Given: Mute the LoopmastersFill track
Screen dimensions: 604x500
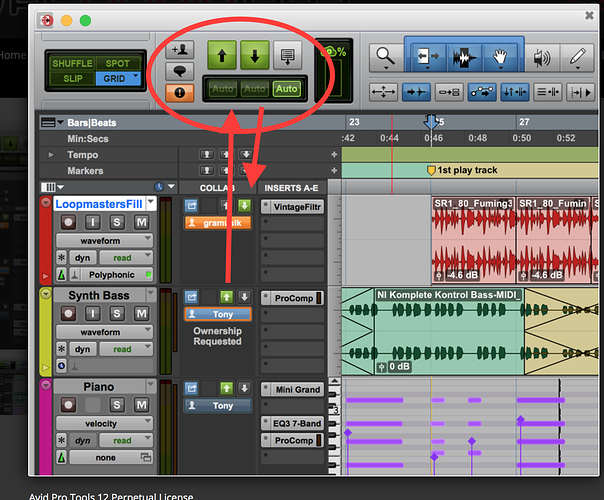Looking at the screenshot, I should (x=141, y=222).
